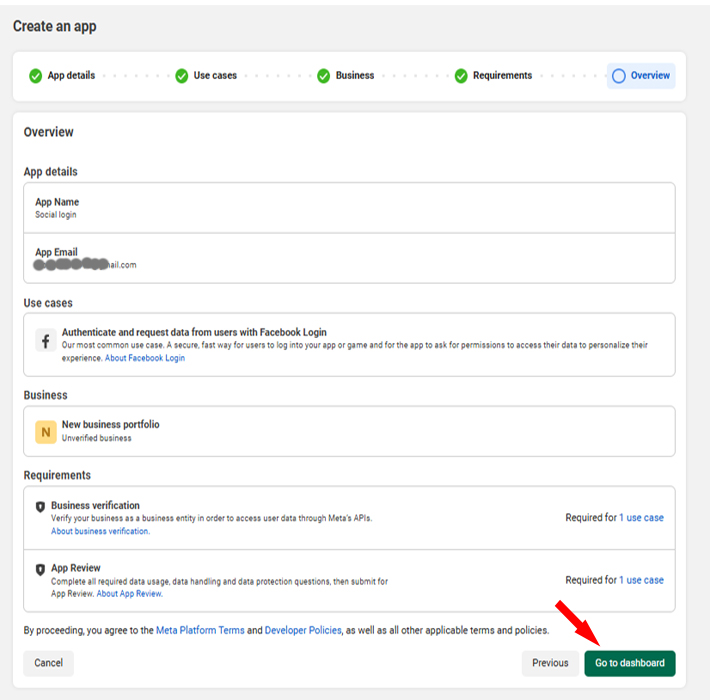Click the Requirements green checkmark icon
Viewport: 710px width, 700px height.
(461, 76)
